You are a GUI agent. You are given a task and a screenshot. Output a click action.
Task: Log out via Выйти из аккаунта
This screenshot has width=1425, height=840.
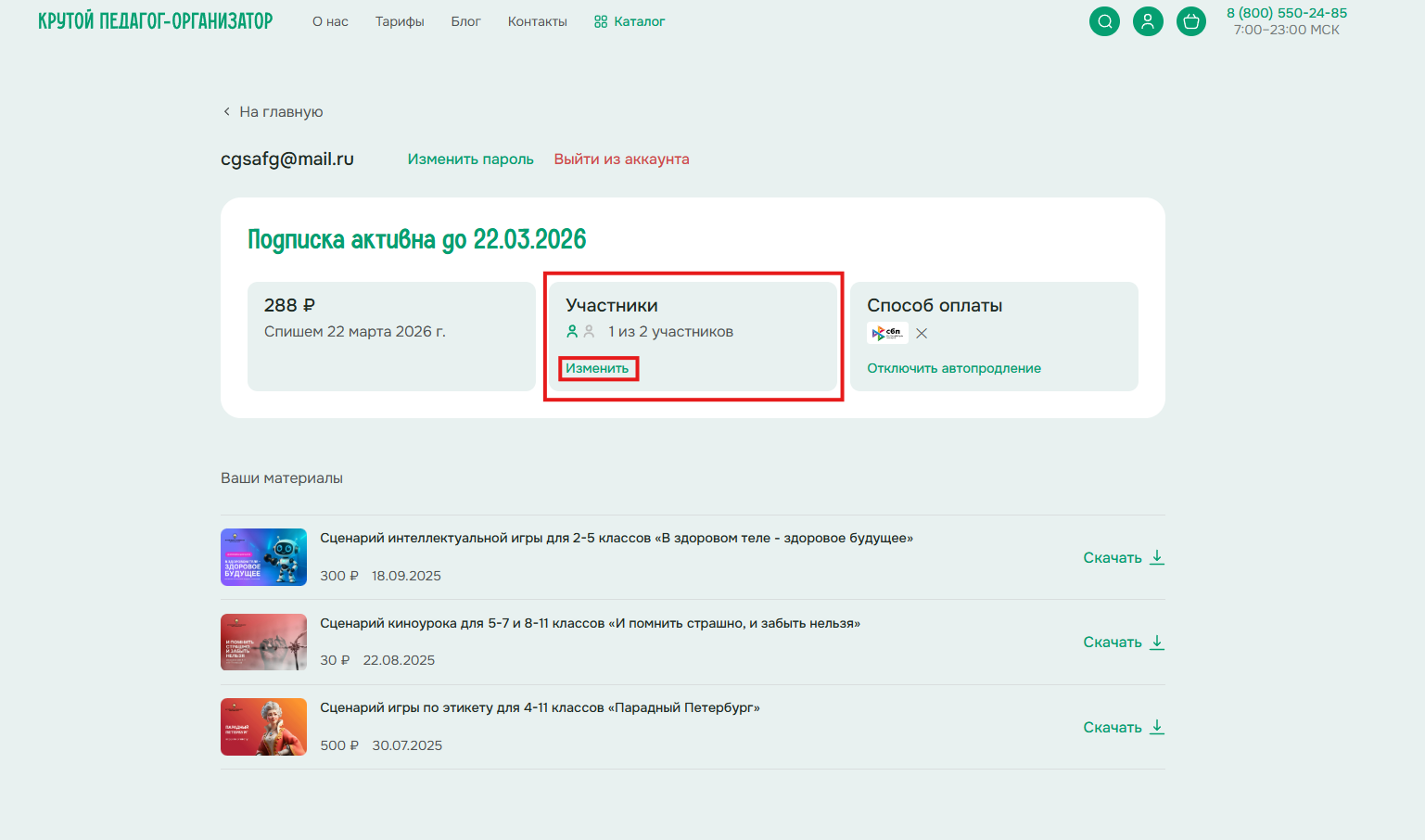(x=621, y=159)
